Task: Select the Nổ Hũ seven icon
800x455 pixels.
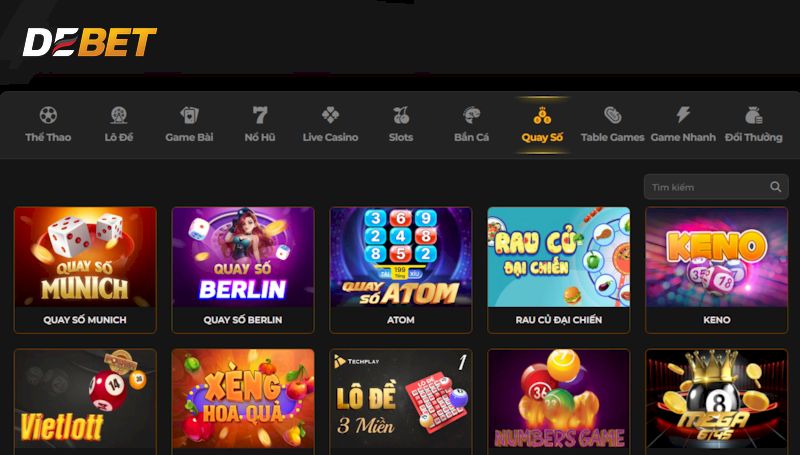Action: pyautogui.click(x=260, y=115)
